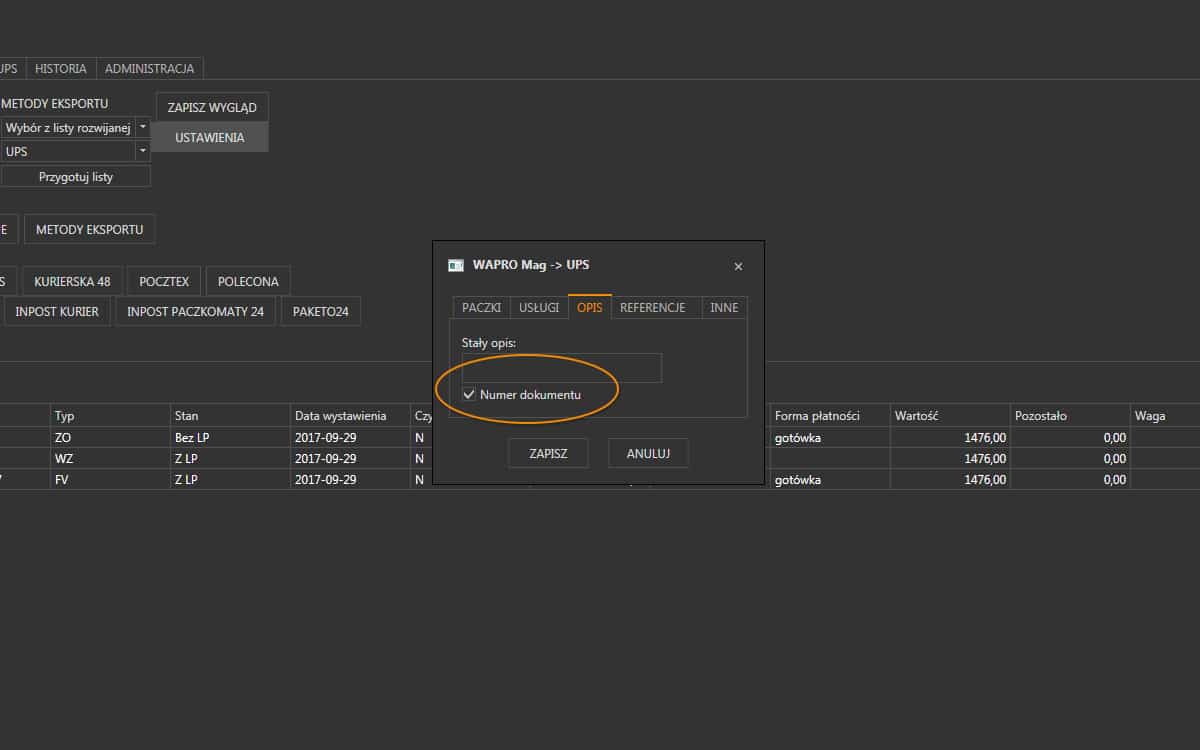Select the POCZTEX button
Image resolution: width=1200 pixels, height=750 pixels.
tap(164, 282)
